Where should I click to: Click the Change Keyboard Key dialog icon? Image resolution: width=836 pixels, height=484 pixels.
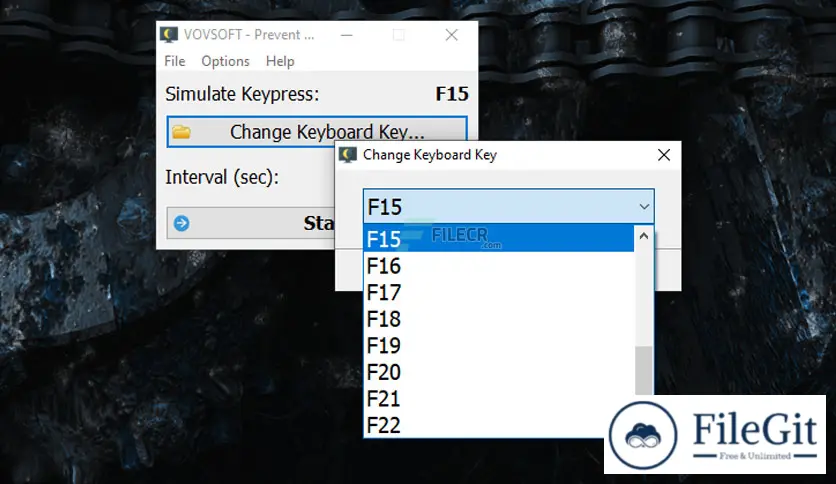348,155
